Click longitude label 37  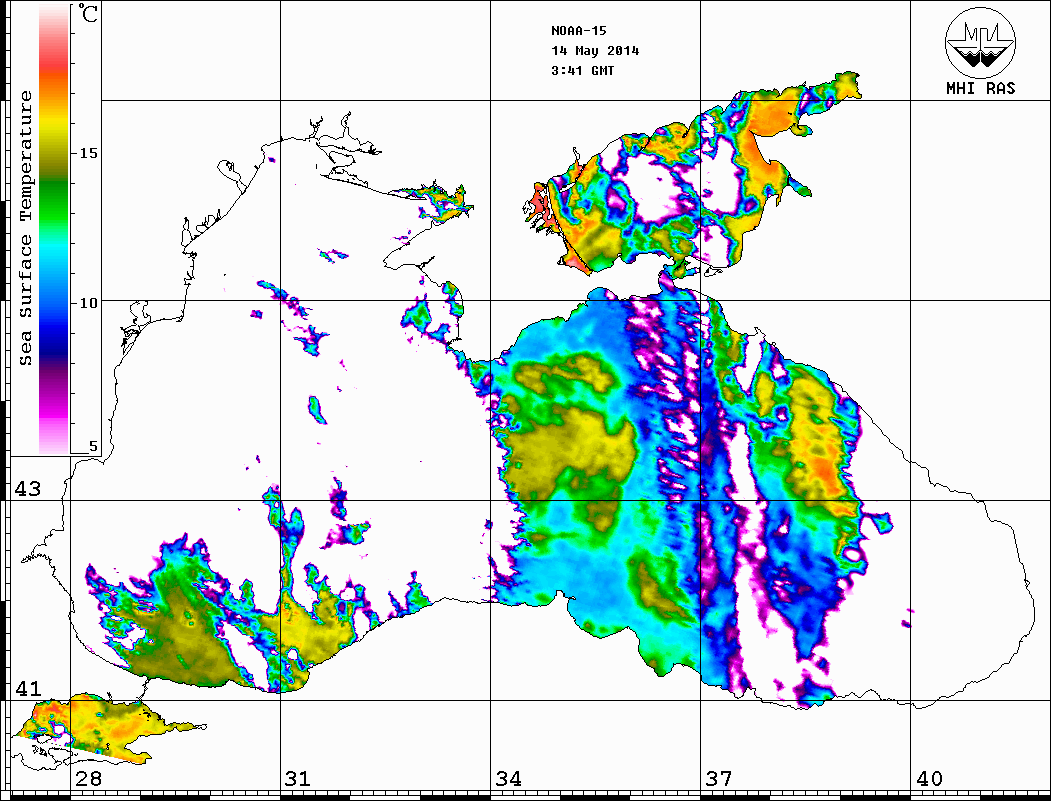719,778
